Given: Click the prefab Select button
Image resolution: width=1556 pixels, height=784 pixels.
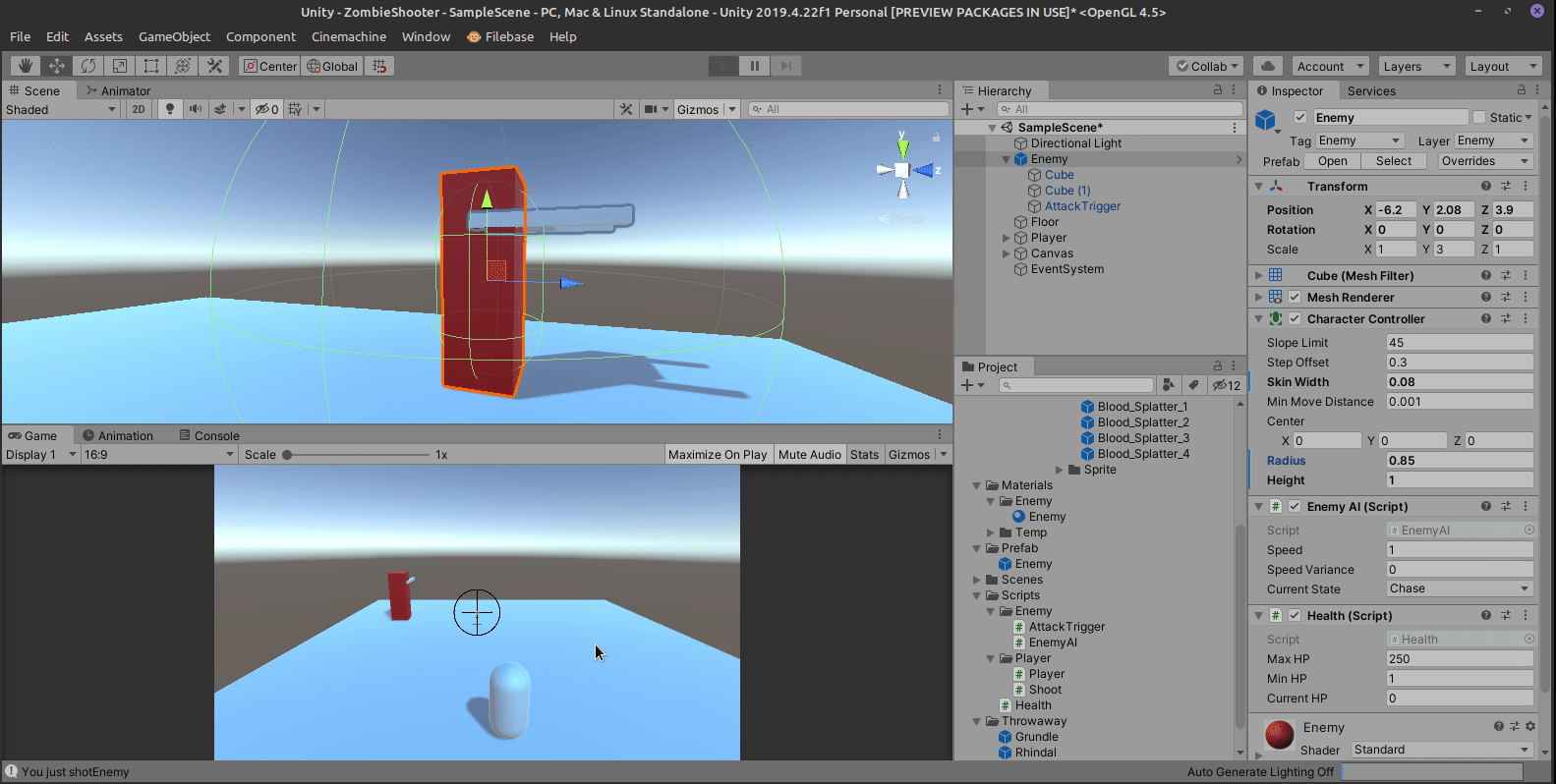Looking at the screenshot, I should pyautogui.click(x=1394, y=161).
